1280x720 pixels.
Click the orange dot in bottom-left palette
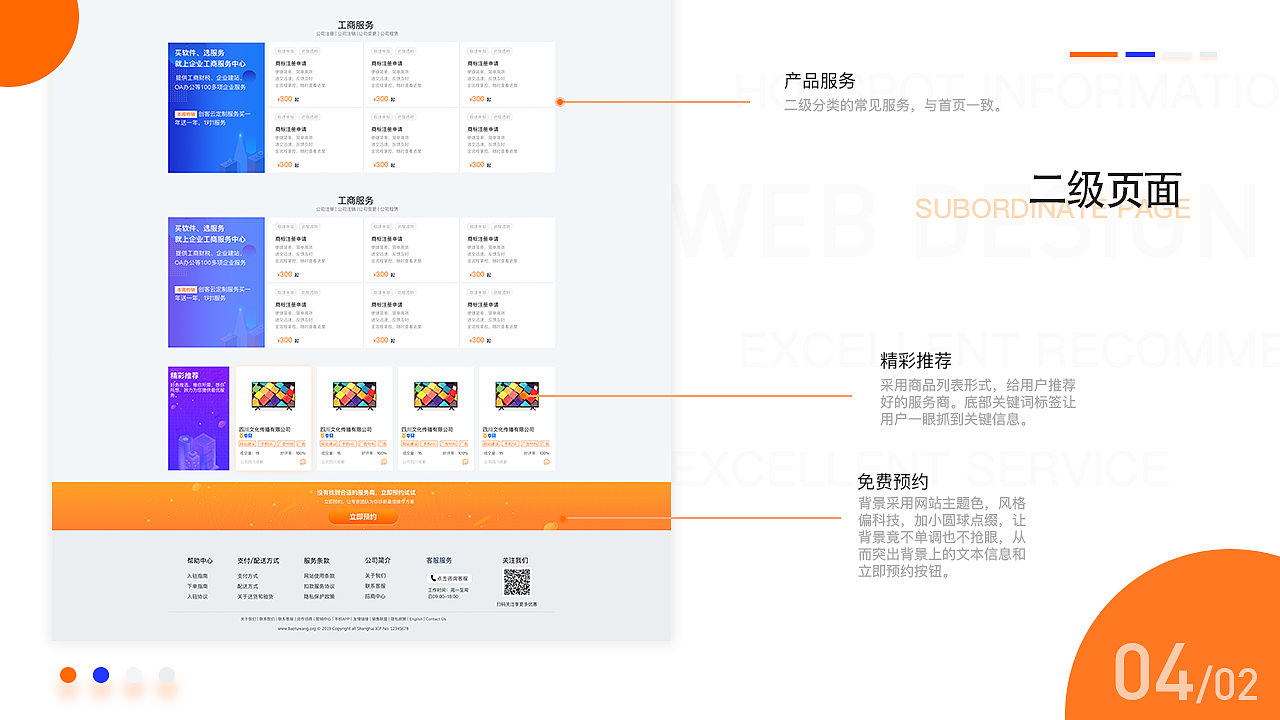(68, 675)
